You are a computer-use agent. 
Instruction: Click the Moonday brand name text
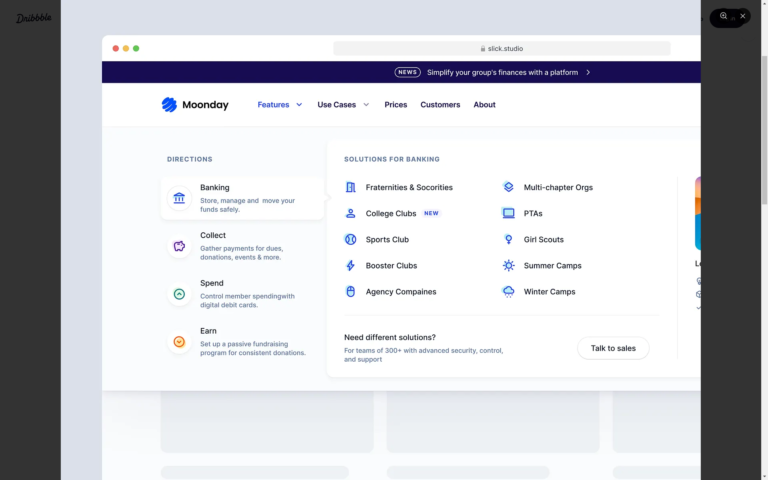click(x=205, y=104)
